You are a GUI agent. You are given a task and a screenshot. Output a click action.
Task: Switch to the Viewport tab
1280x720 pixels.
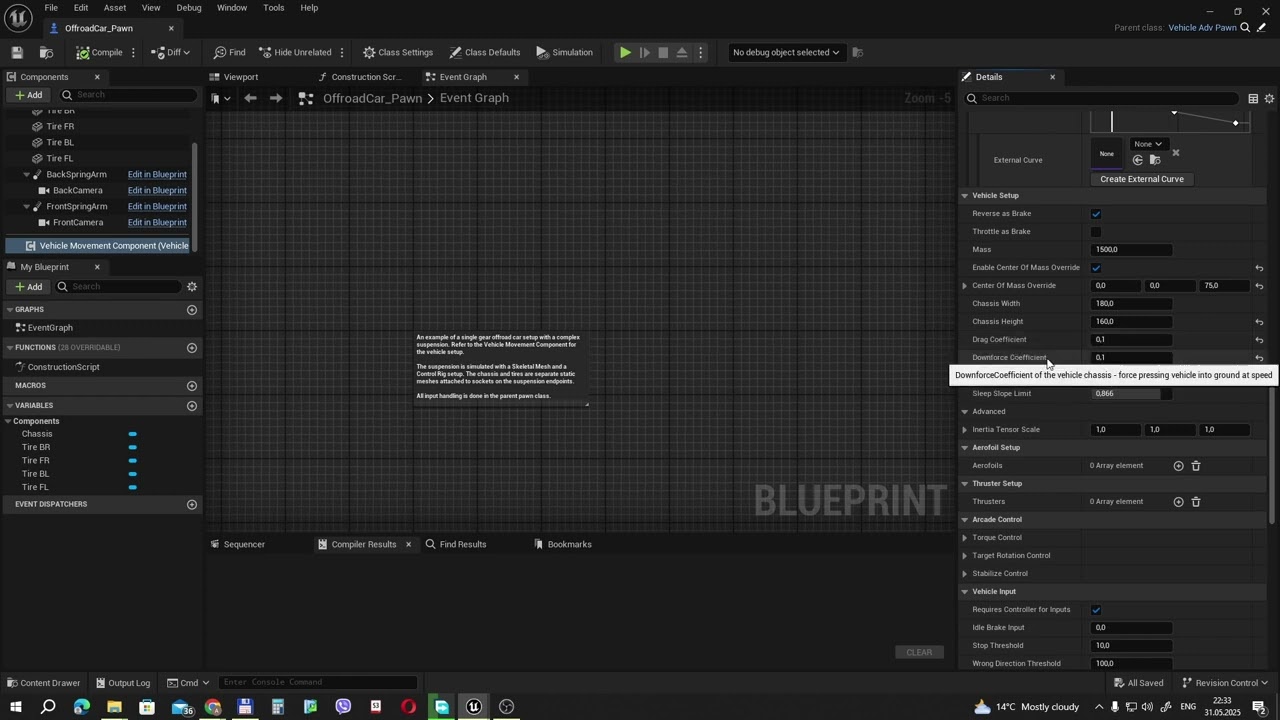click(240, 77)
